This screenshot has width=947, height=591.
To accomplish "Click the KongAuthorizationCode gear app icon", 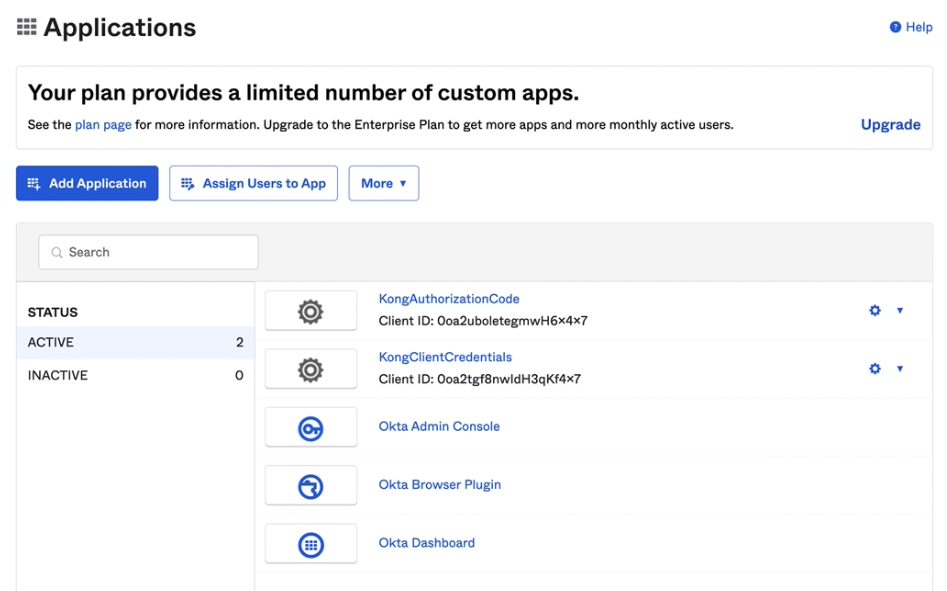I will coord(311,312).
